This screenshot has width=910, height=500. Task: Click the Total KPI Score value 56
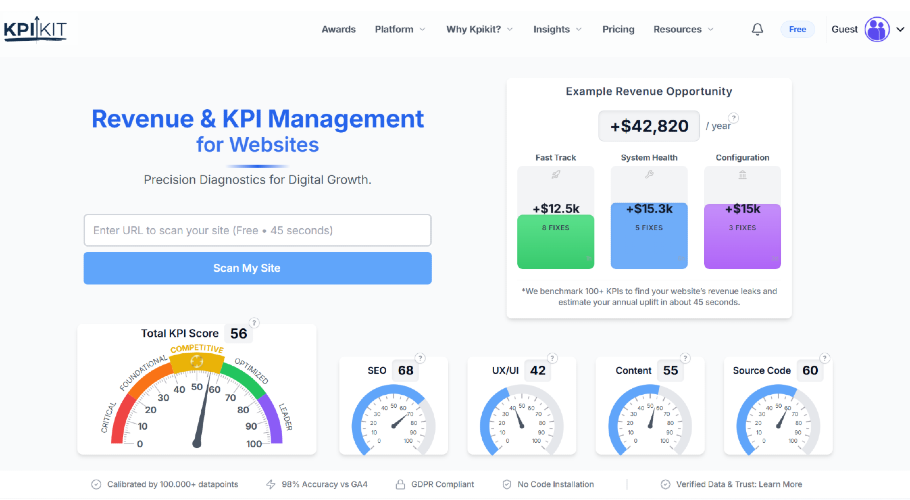[239, 334]
